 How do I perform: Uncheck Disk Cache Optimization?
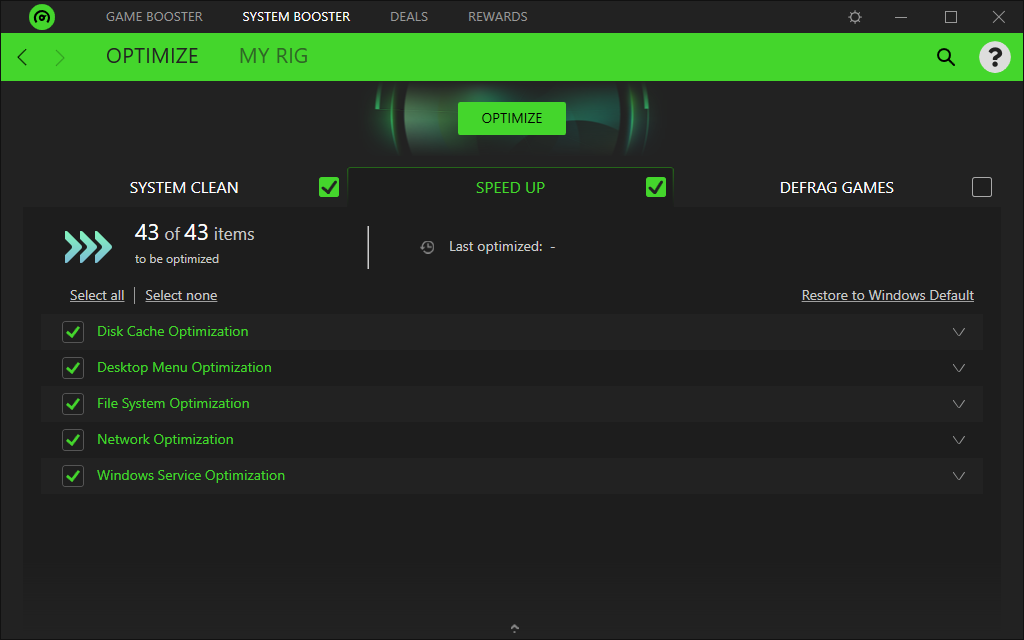(73, 332)
